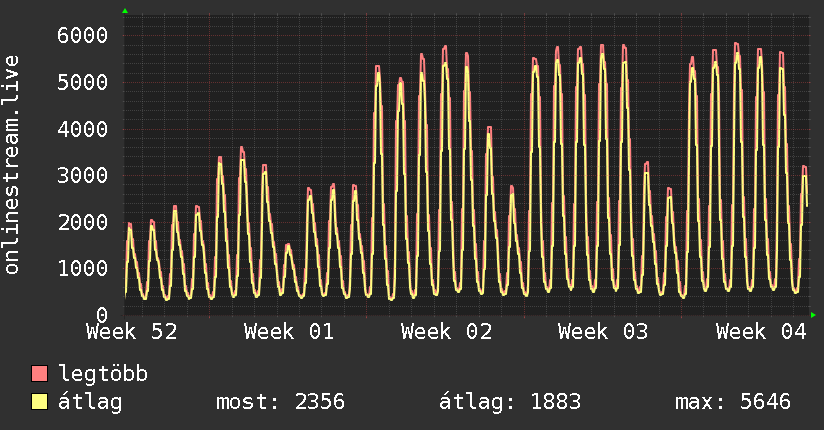The width and height of the screenshot is (824, 430).
Task: Click the yellow átlag legend swatch
Action: (40, 403)
